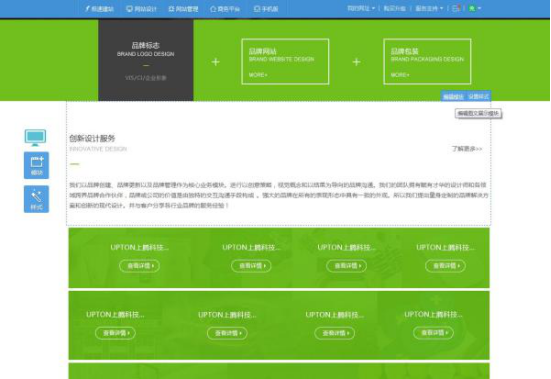Expand the 服务支持 dropdown
This screenshot has height=379, width=551.
click(429, 8)
